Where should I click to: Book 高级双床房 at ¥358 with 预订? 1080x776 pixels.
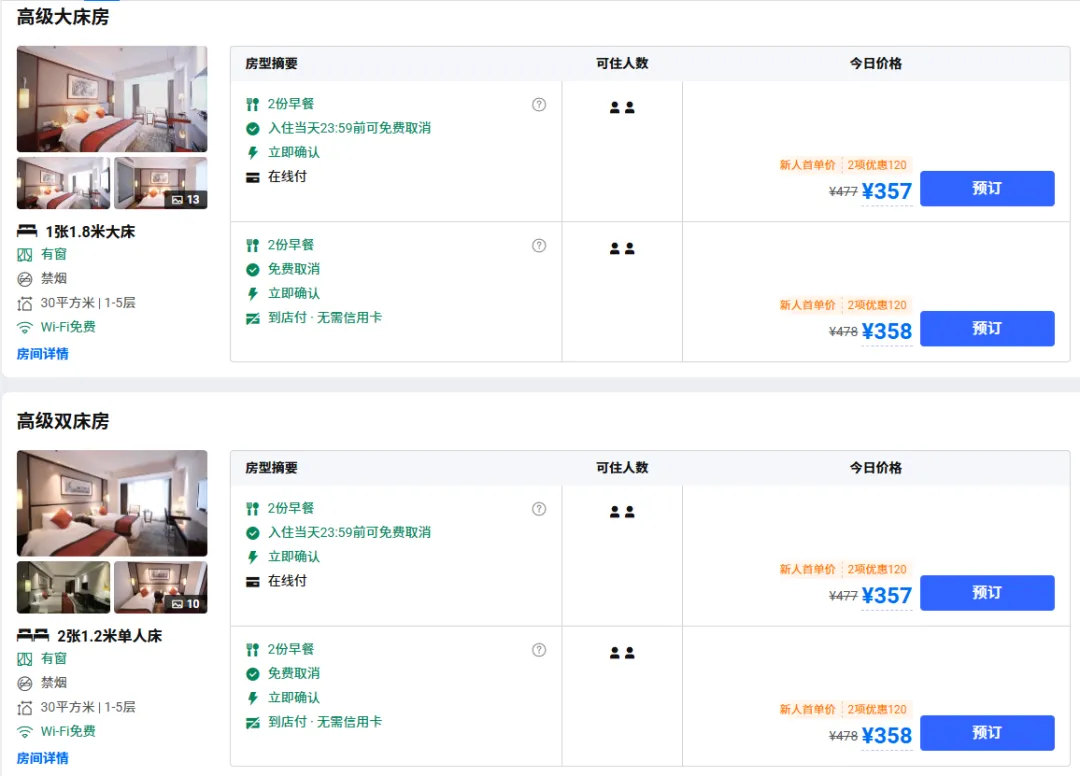click(x=986, y=732)
